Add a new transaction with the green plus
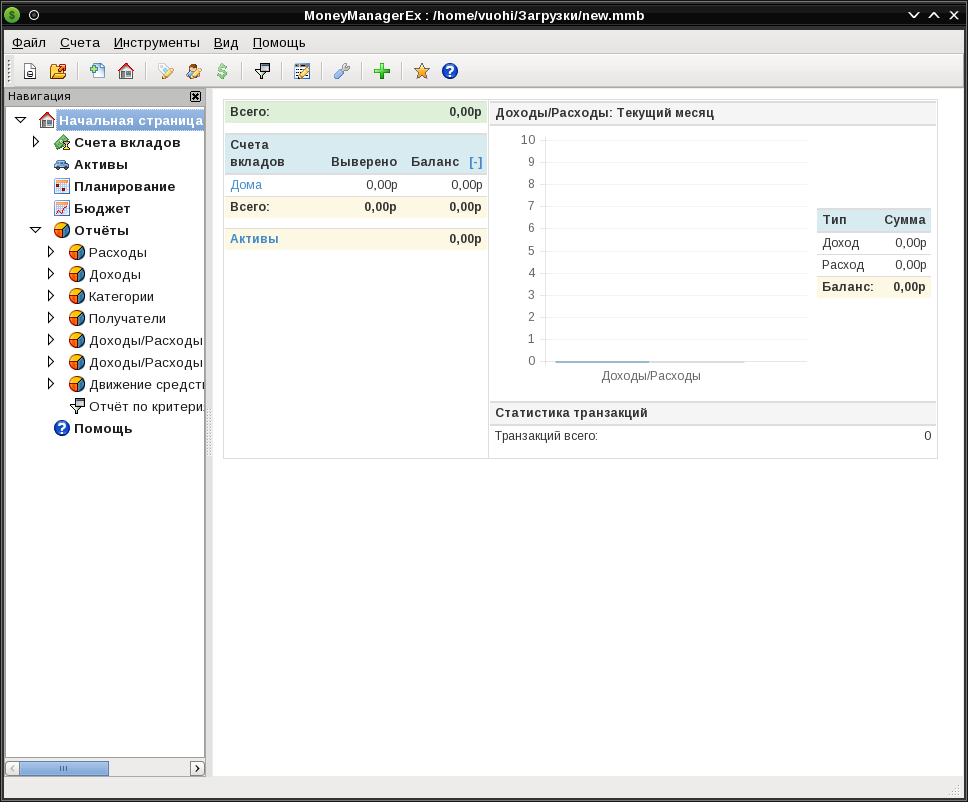968x802 pixels. pyautogui.click(x=381, y=71)
